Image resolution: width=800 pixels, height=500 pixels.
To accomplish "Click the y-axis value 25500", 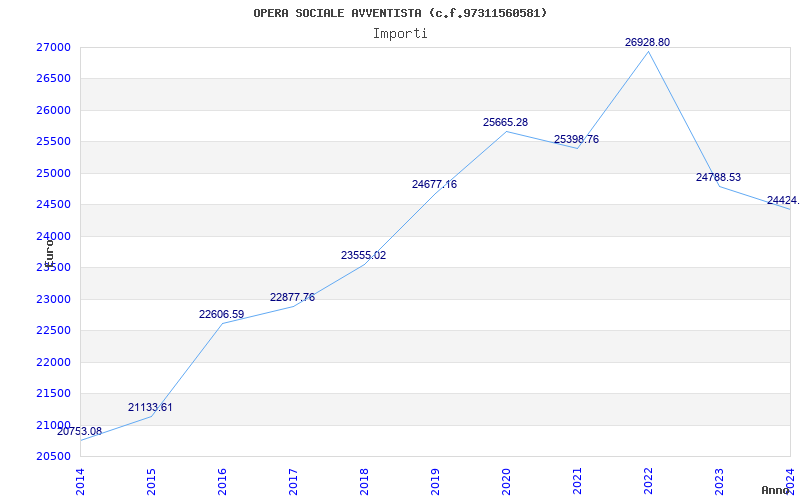I will tap(53, 142).
